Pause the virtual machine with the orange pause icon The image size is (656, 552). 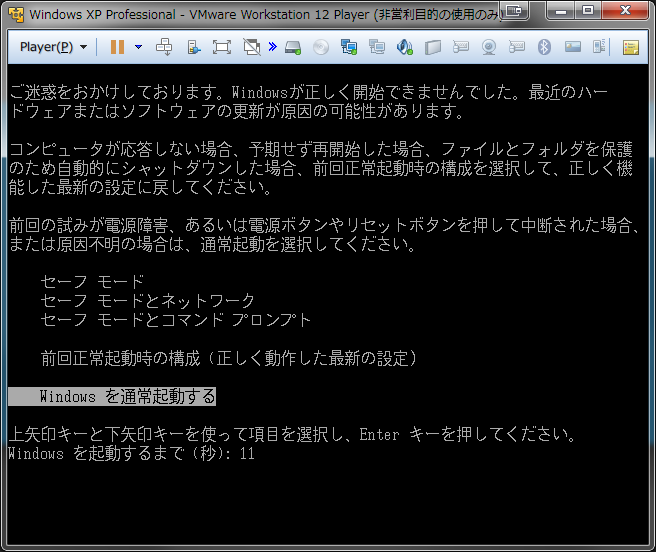point(117,47)
